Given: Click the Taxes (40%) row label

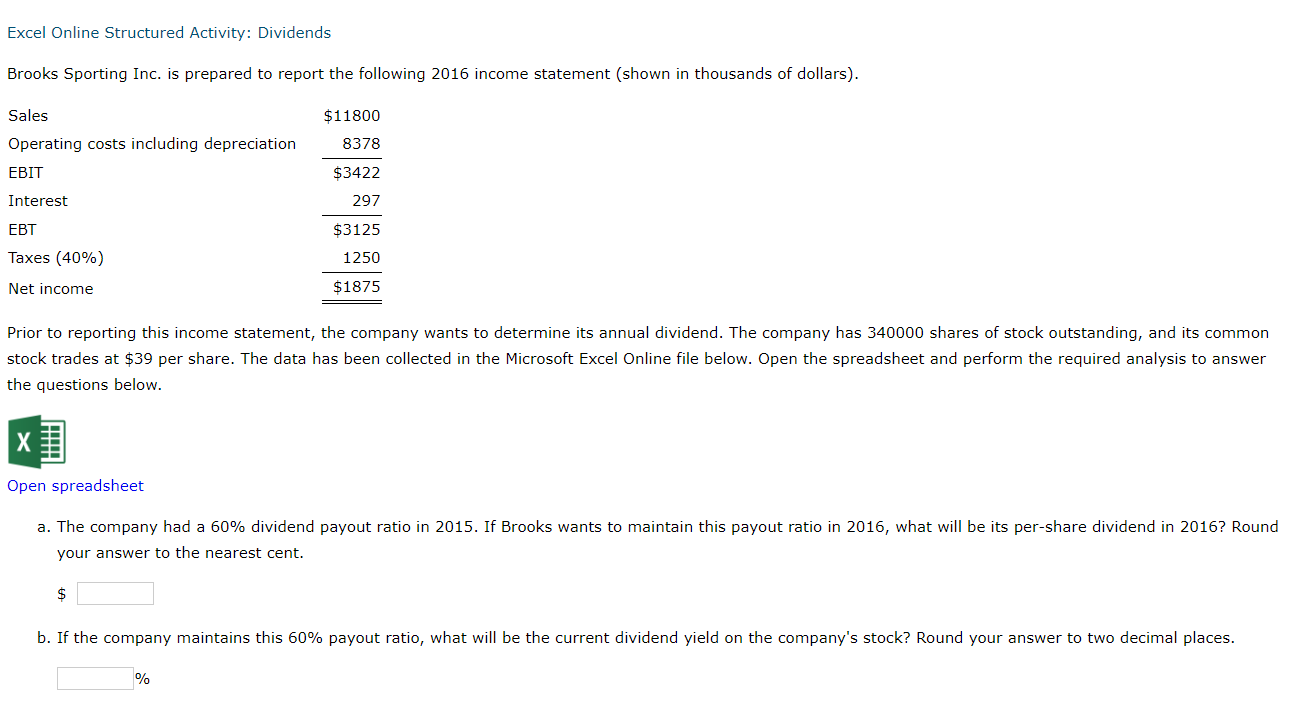Looking at the screenshot, I should click(x=55, y=257).
